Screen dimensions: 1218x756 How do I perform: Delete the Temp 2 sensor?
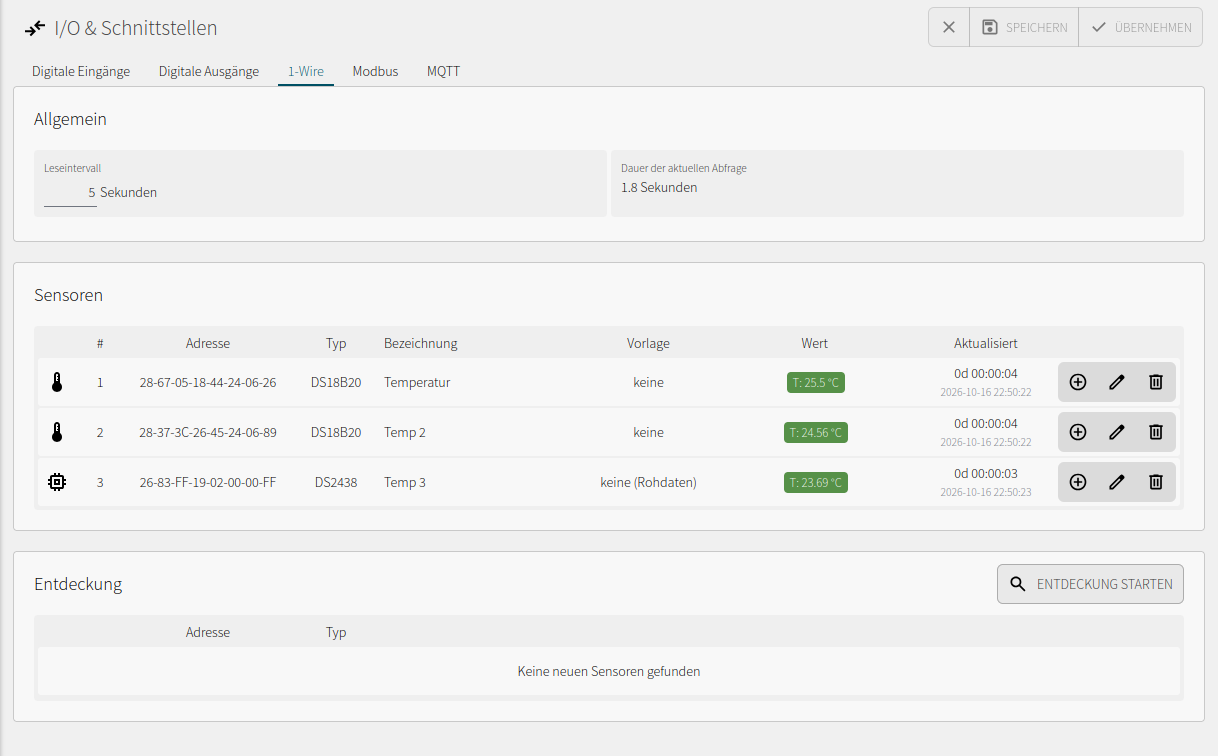pos(1156,432)
